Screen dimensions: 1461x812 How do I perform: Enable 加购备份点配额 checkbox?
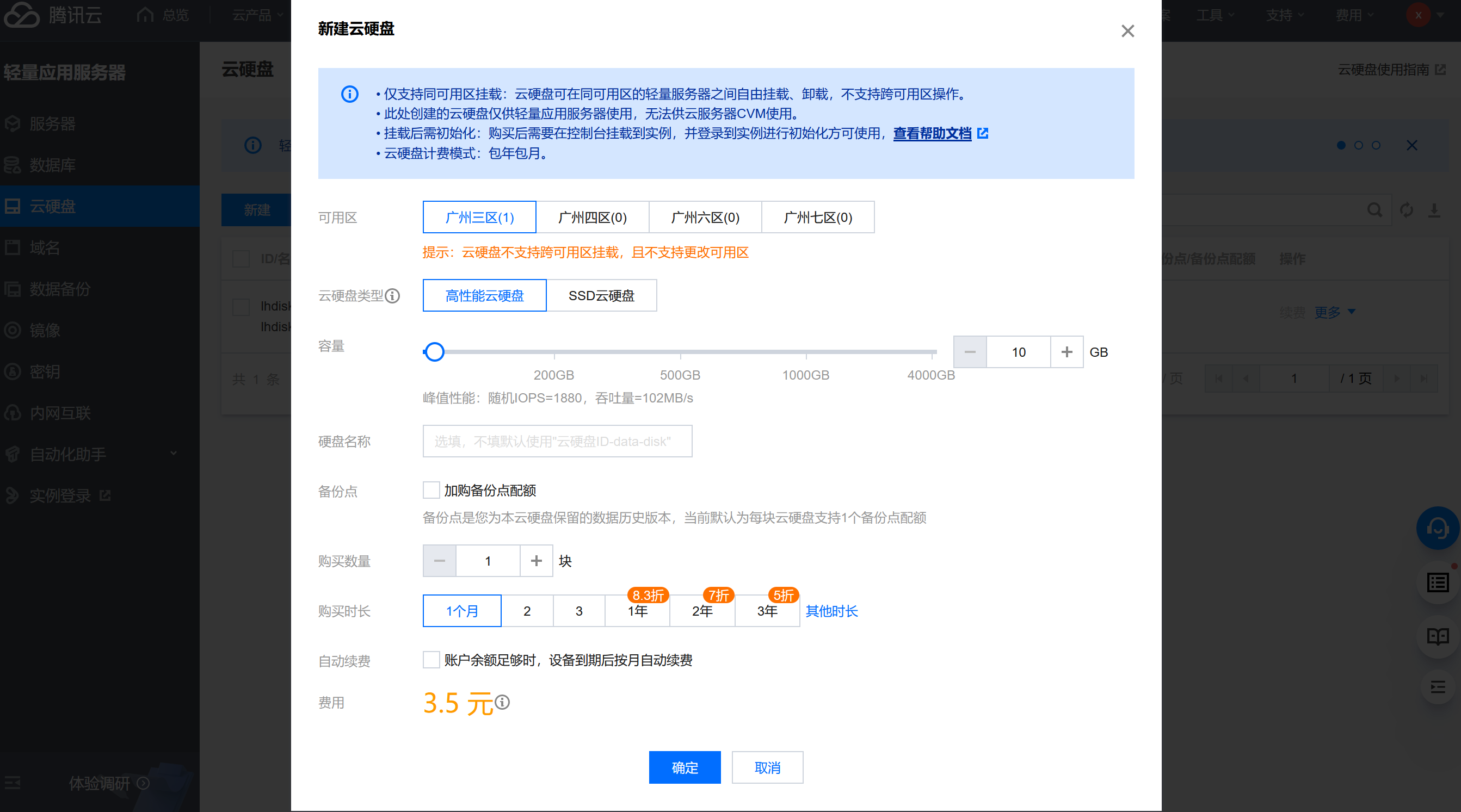[x=431, y=490]
